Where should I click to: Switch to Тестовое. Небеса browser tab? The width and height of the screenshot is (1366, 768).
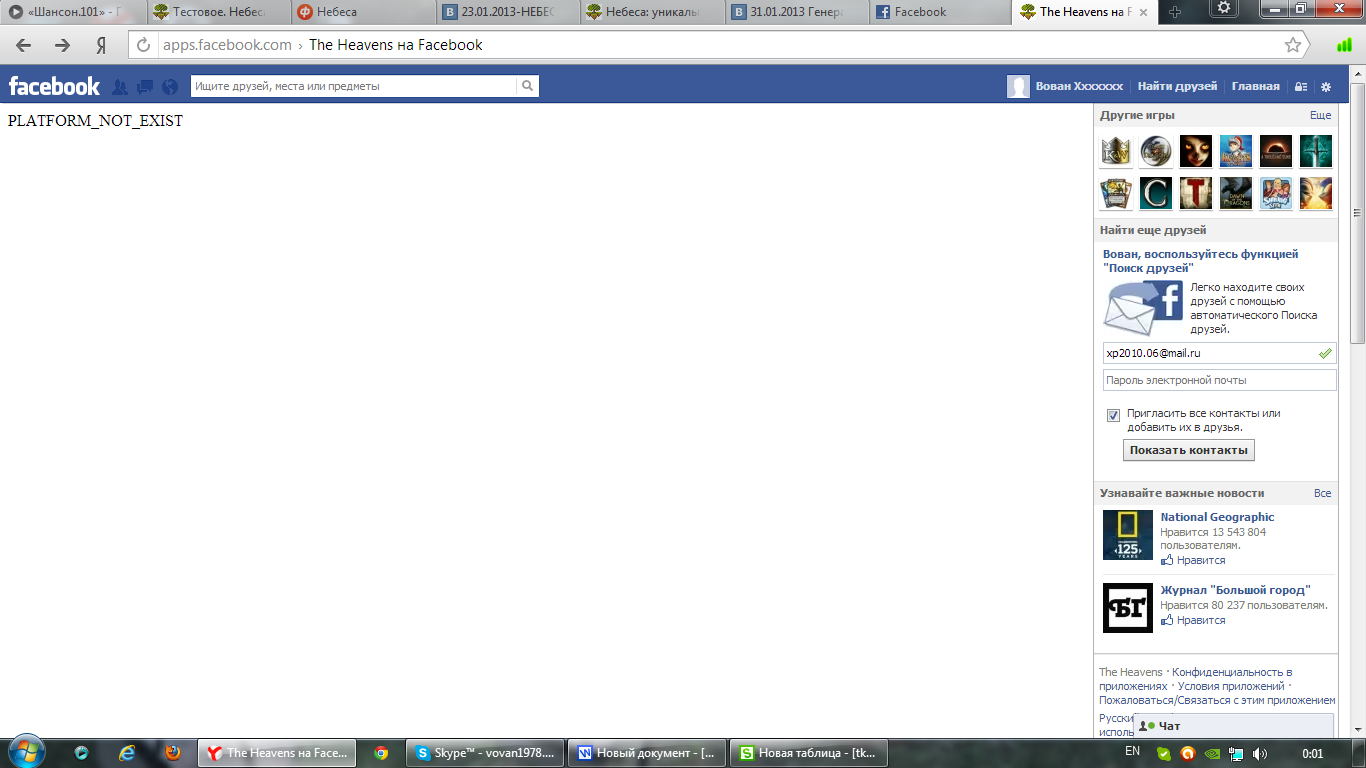[x=218, y=12]
